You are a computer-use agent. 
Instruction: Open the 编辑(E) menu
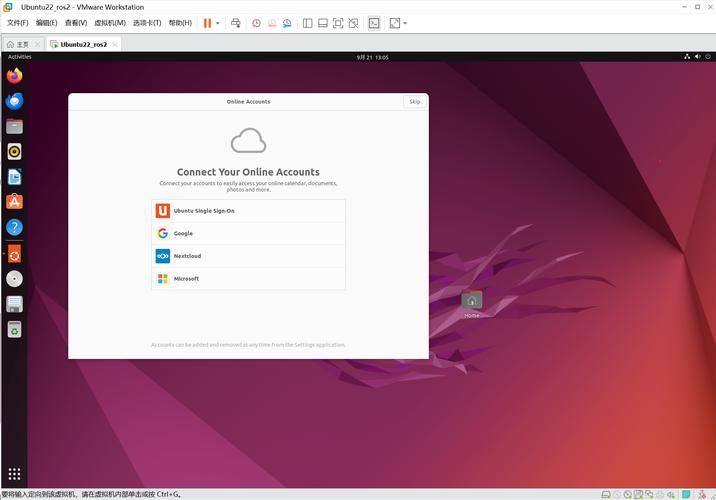pos(47,23)
